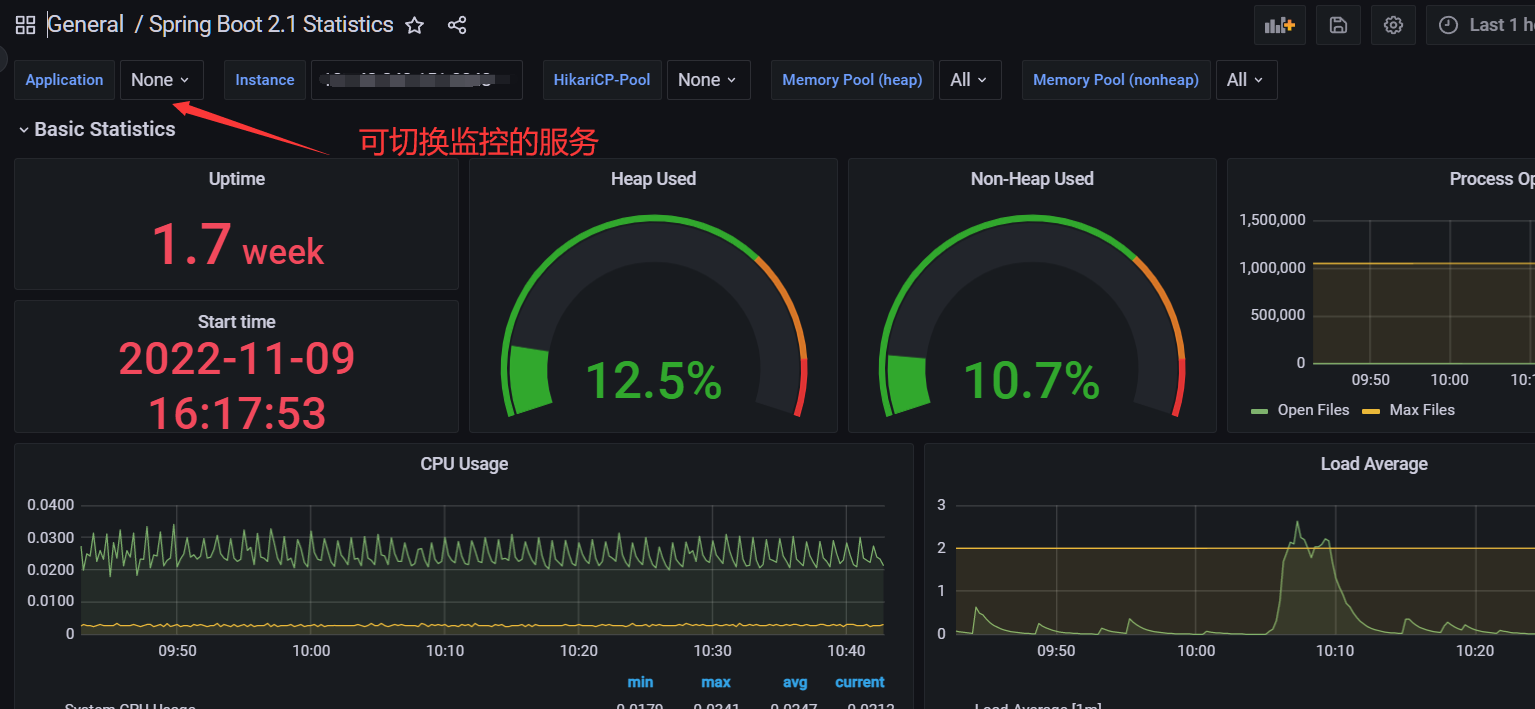1535x709 pixels.
Task: Go to the General folder breadcrumb
Action: 86,25
